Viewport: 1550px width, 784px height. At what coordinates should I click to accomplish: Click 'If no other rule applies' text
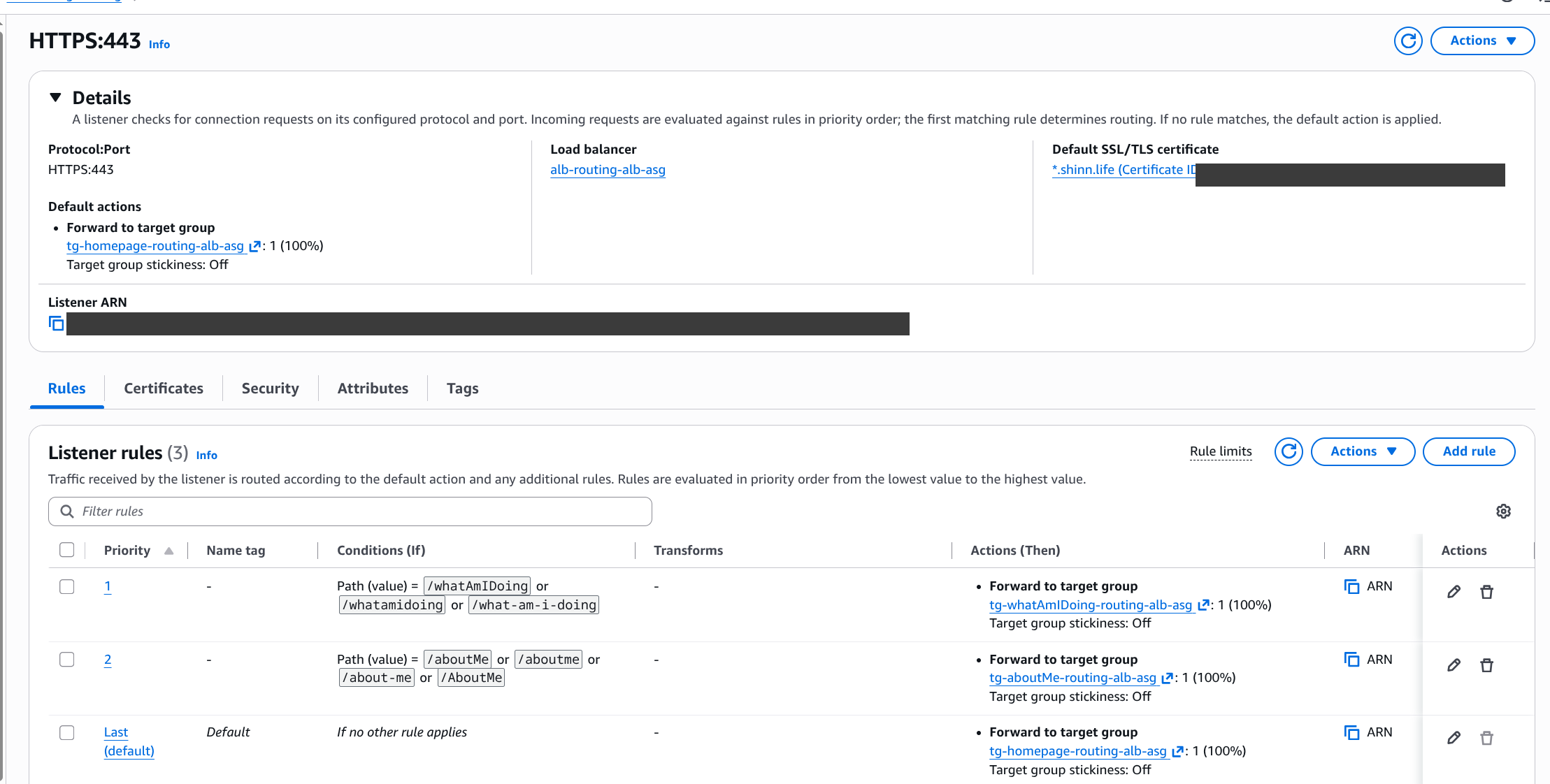point(402,732)
